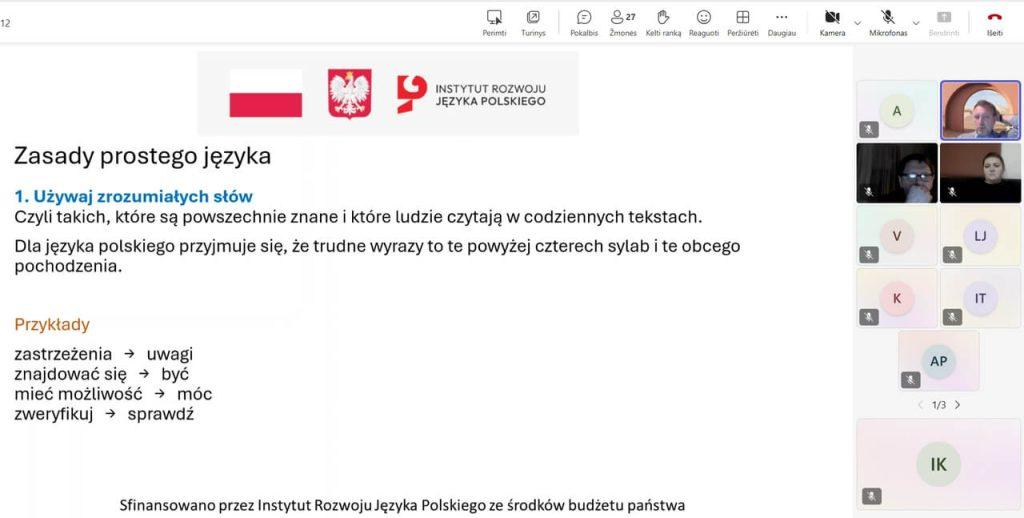Leave the meeting with Išeiti
This screenshot has width=1024, height=518.
(x=994, y=18)
